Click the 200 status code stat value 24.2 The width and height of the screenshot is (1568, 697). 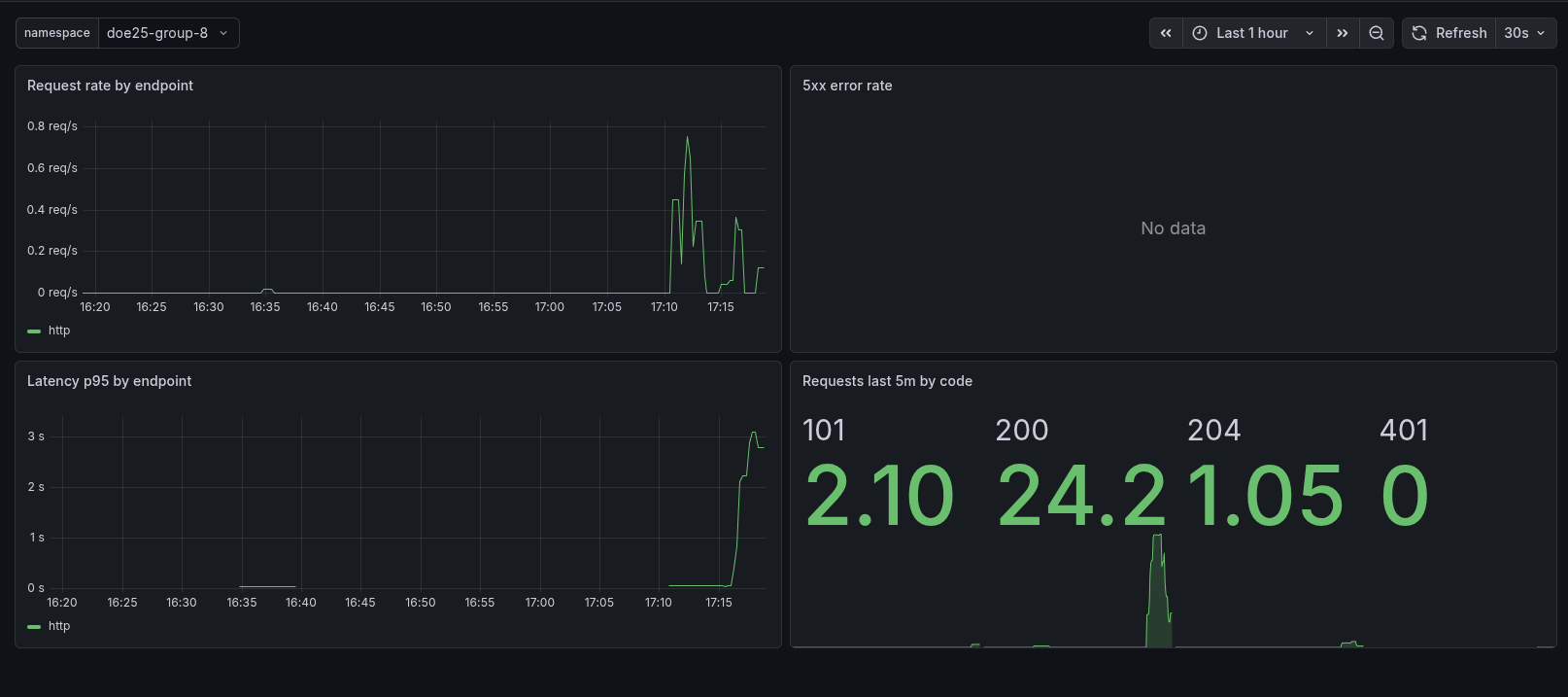pyautogui.click(x=1081, y=496)
